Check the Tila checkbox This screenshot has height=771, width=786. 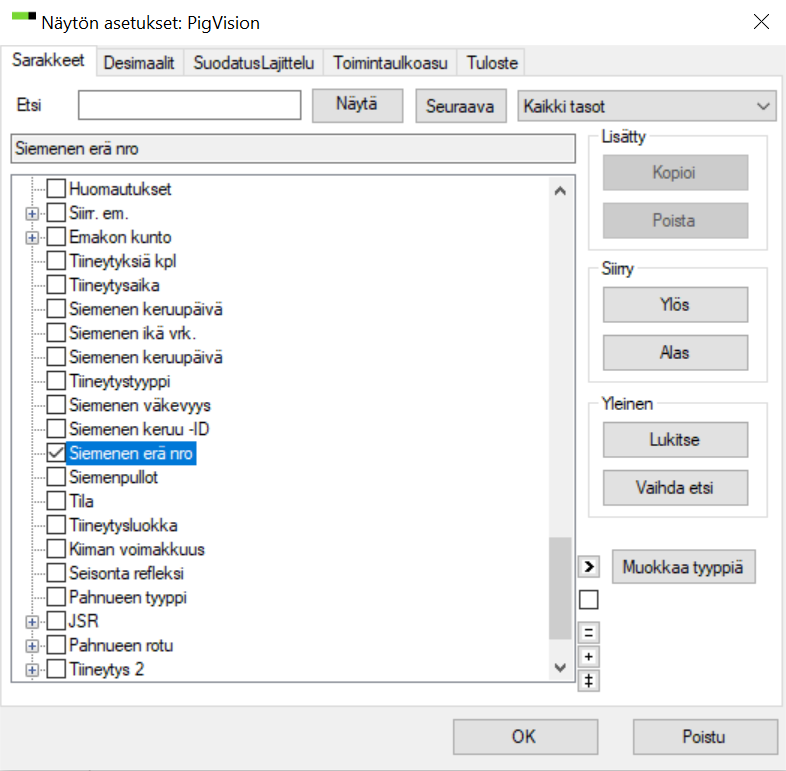click(x=56, y=501)
